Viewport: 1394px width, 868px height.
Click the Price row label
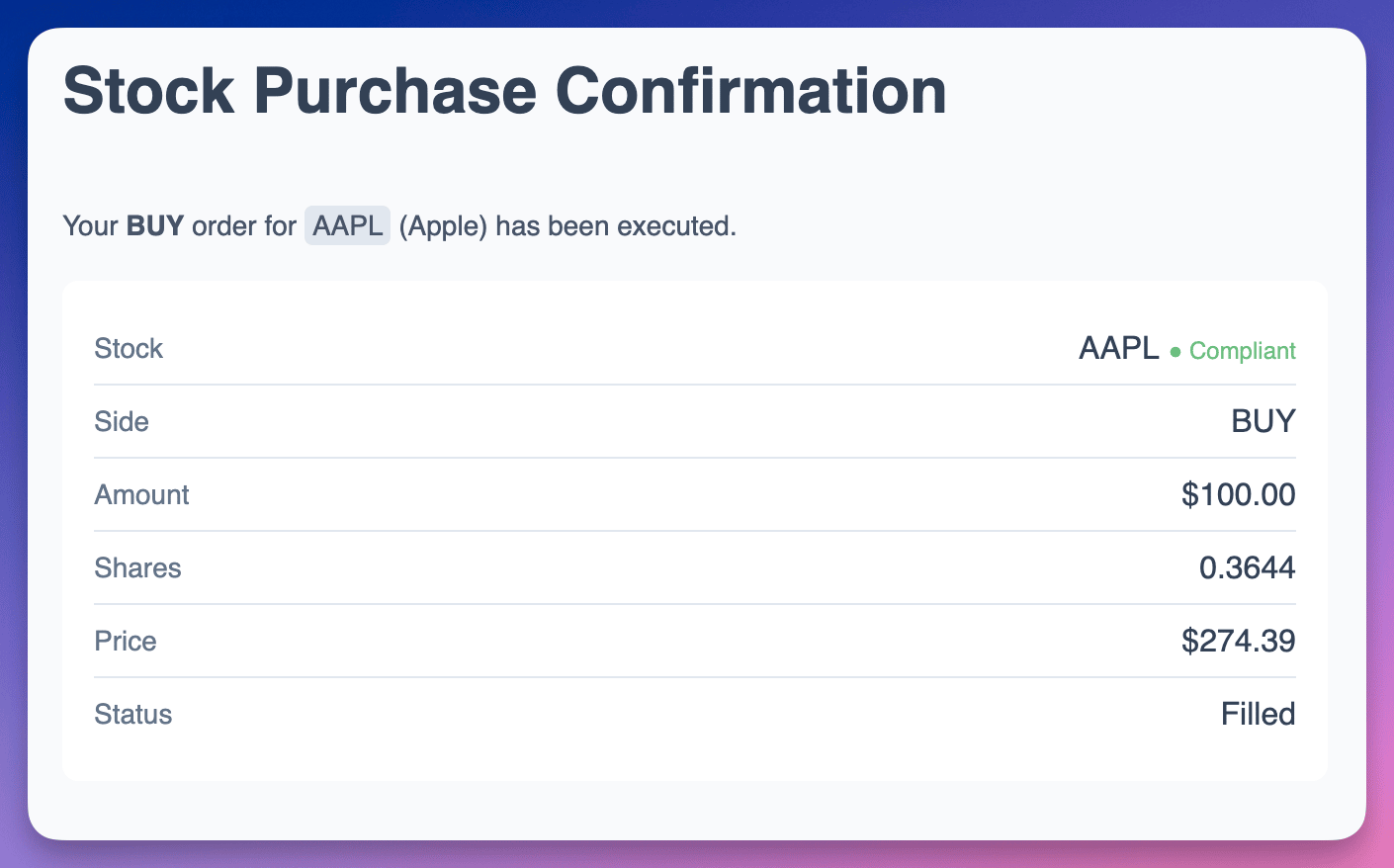coord(126,641)
